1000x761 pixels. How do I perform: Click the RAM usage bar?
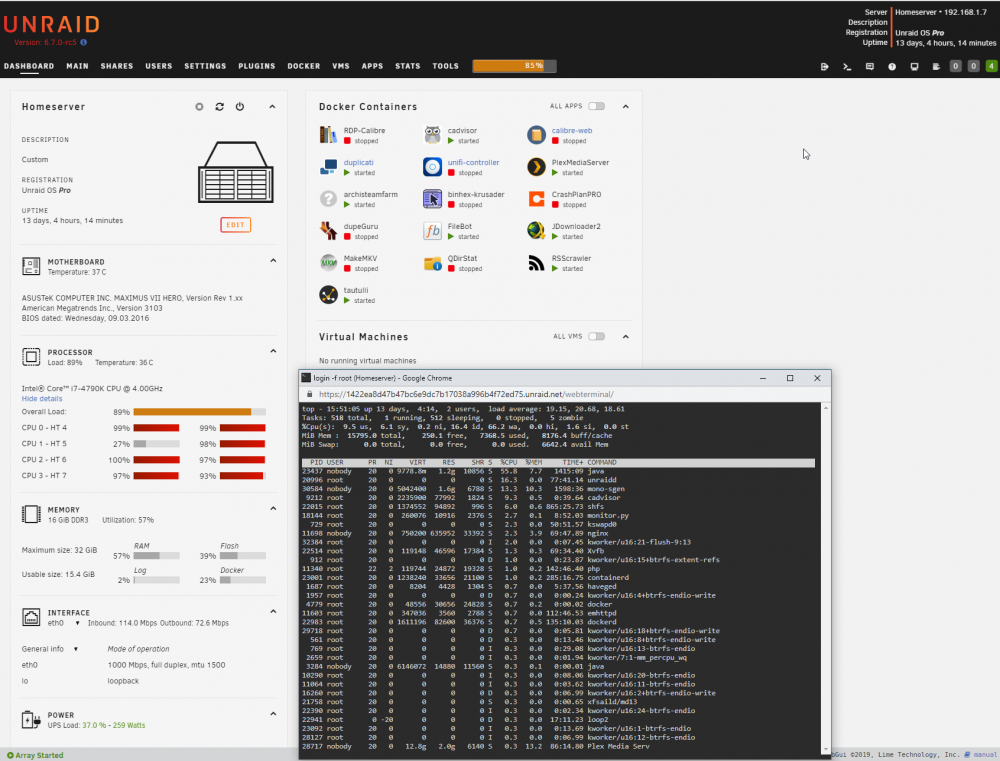pos(156,556)
